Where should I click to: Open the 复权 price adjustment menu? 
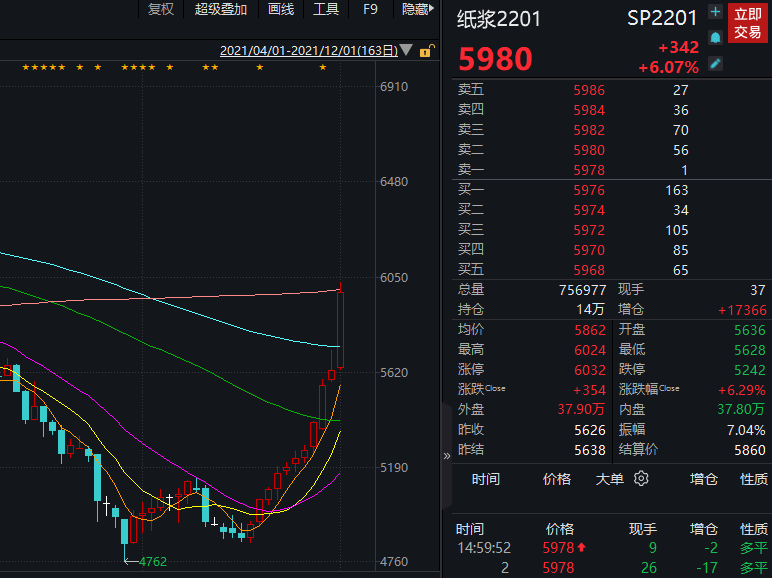[x=160, y=9]
